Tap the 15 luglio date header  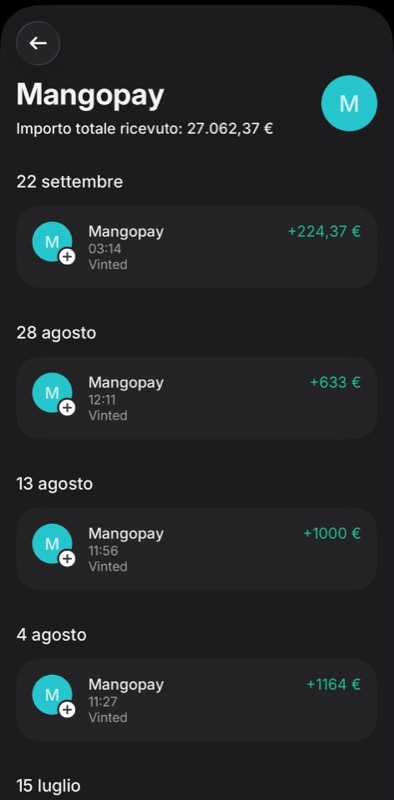[48, 785]
